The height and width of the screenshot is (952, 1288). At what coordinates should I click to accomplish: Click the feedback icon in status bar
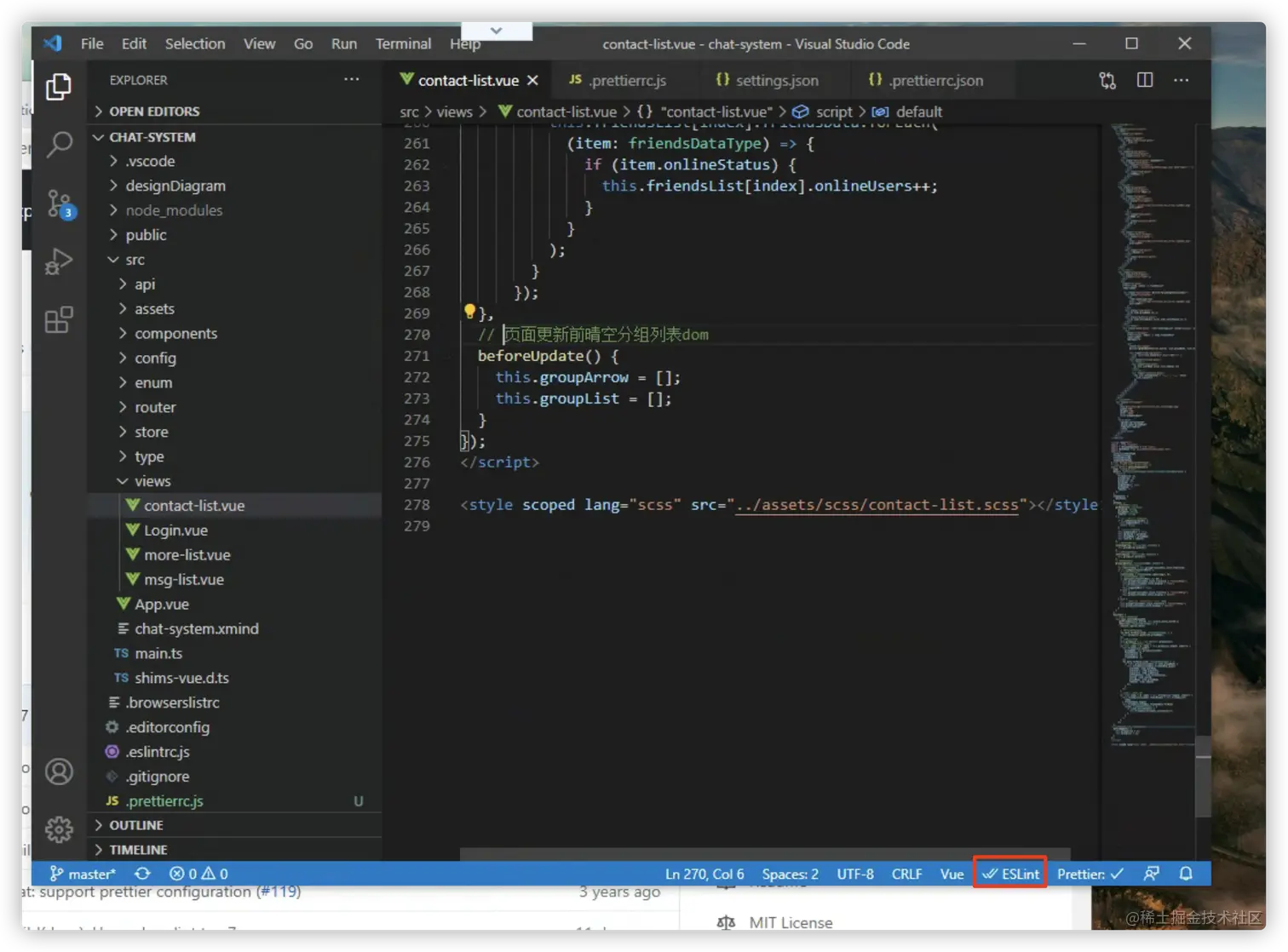tap(1151, 874)
